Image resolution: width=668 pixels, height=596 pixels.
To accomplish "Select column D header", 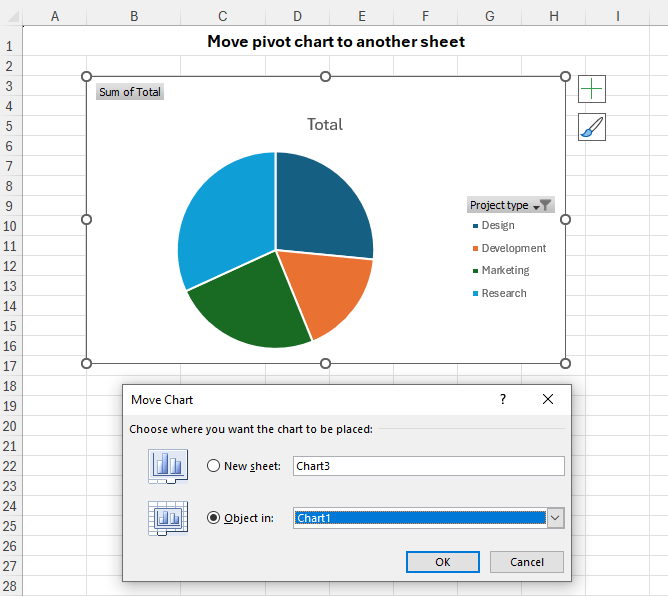I will pos(297,16).
